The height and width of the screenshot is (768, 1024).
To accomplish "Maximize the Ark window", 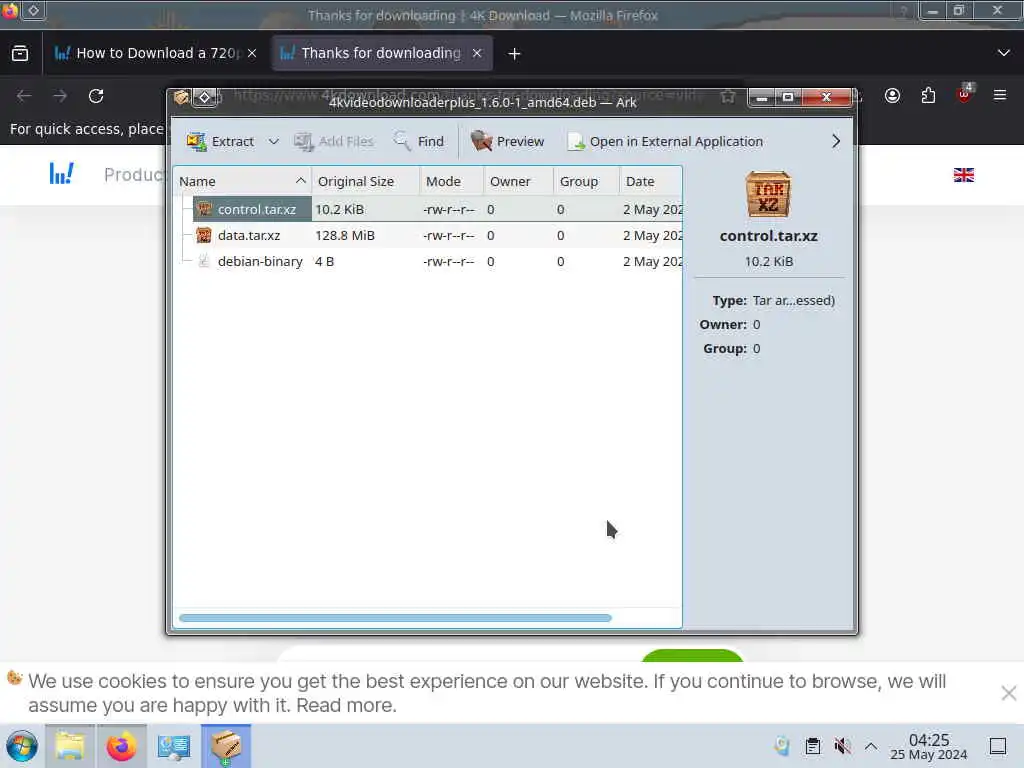I will tap(788, 97).
